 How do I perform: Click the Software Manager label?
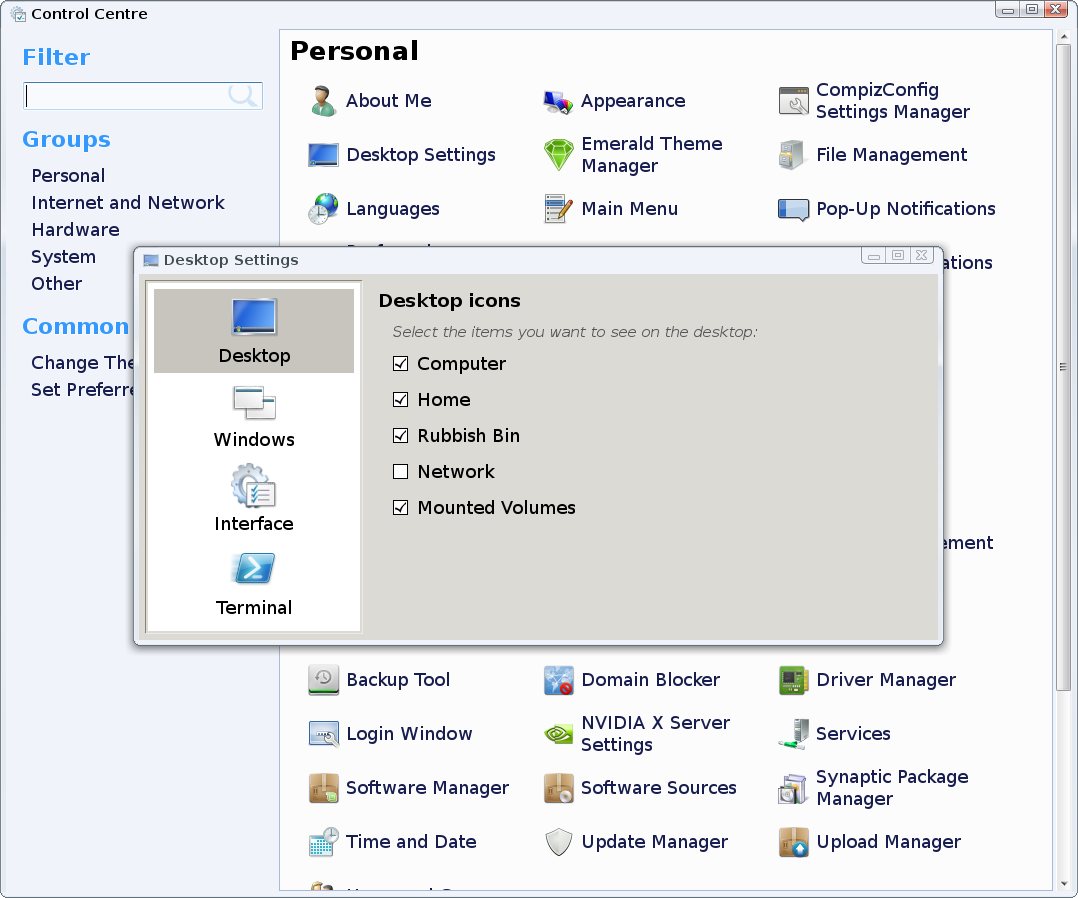(x=428, y=788)
